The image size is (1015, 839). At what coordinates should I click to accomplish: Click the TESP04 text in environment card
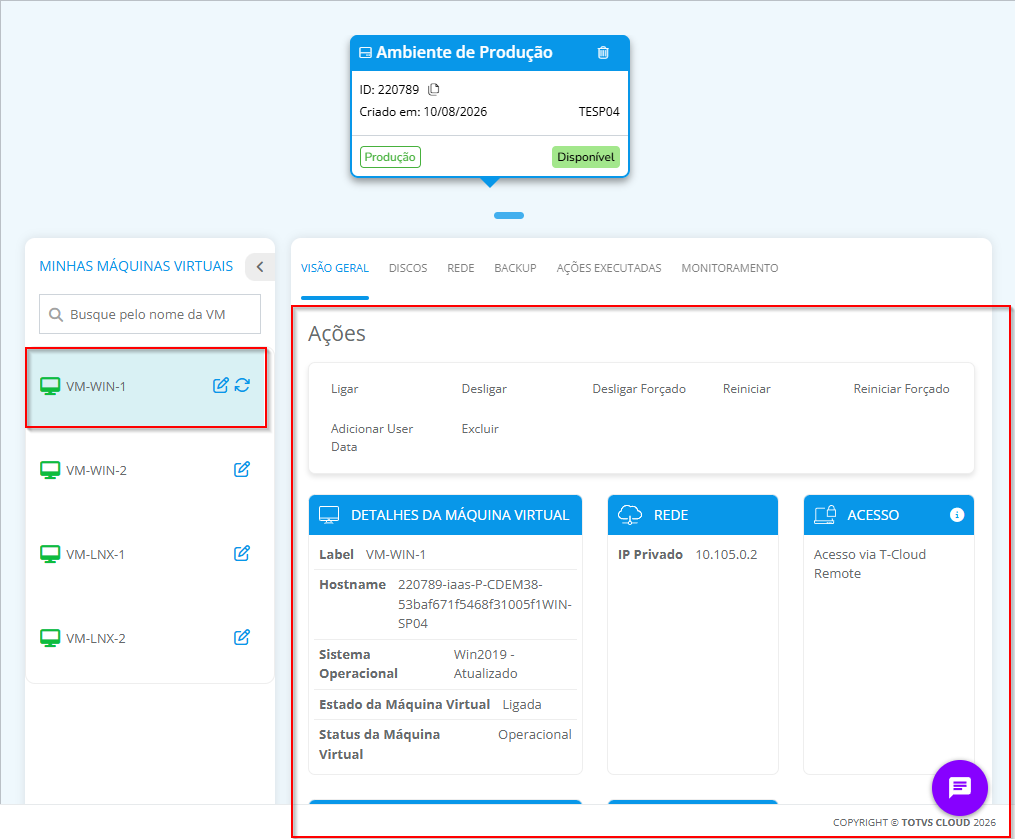pos(599,112)
